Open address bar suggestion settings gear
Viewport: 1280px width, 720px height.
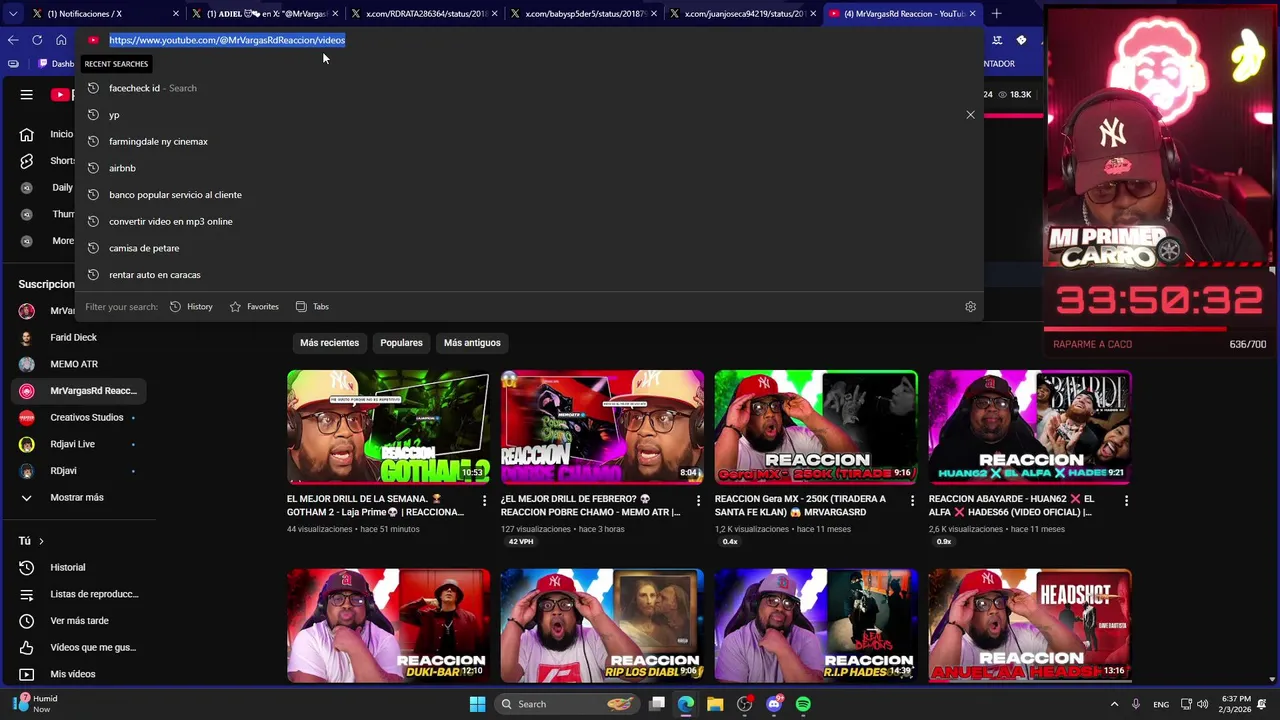coord(970,307)
